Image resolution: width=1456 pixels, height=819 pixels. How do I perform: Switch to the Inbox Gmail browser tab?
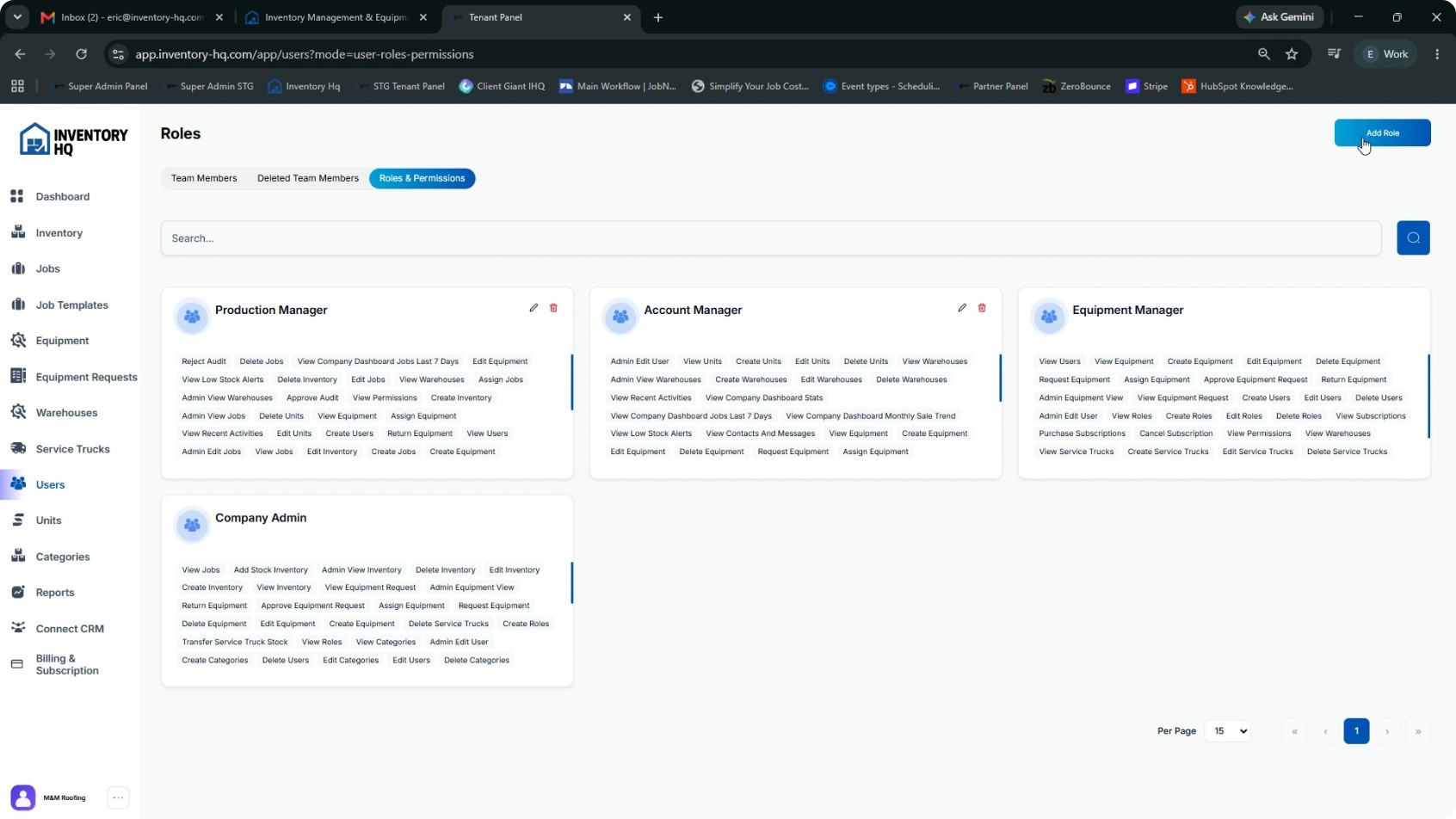point(133,17)
